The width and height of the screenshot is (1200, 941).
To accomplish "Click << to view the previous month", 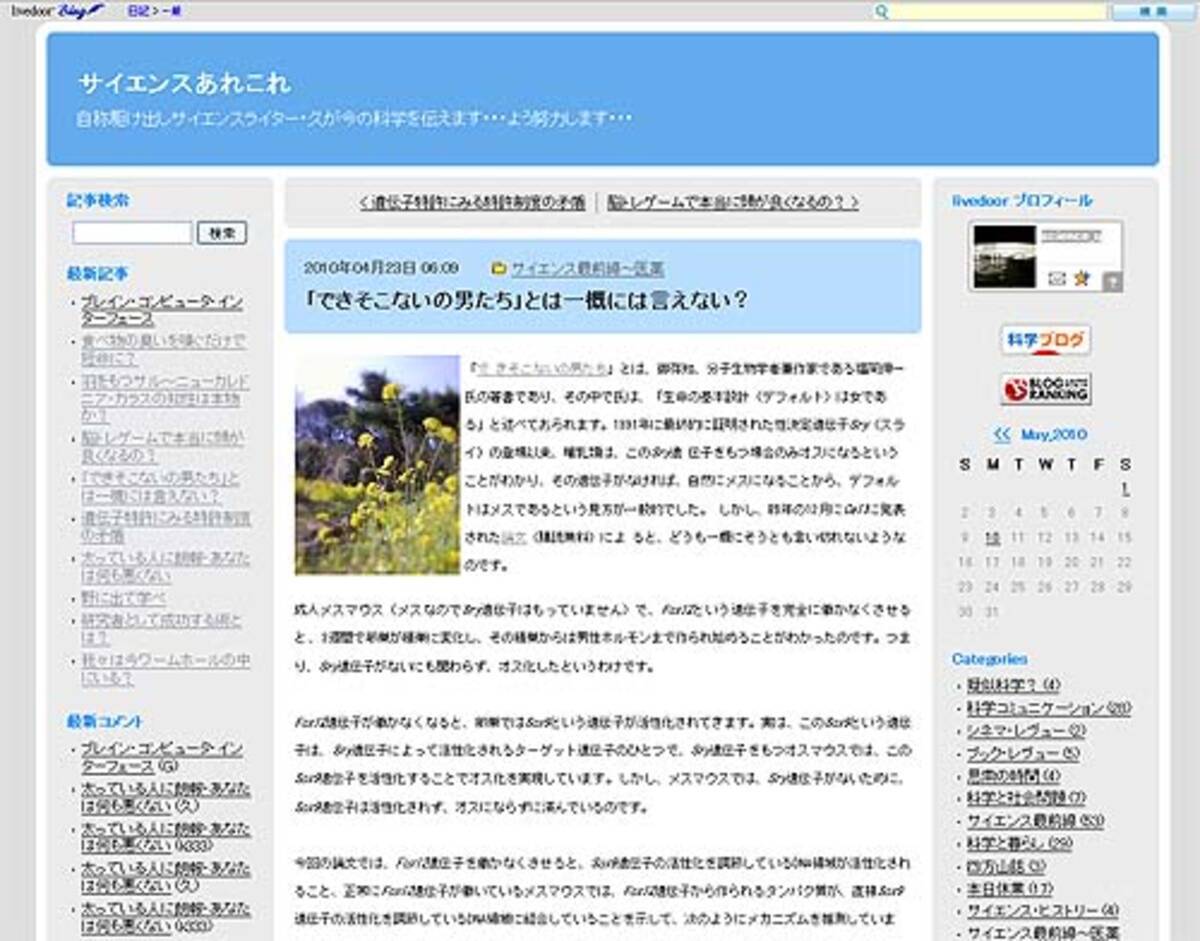I will pyautogui.click(x=1004, y=435).
